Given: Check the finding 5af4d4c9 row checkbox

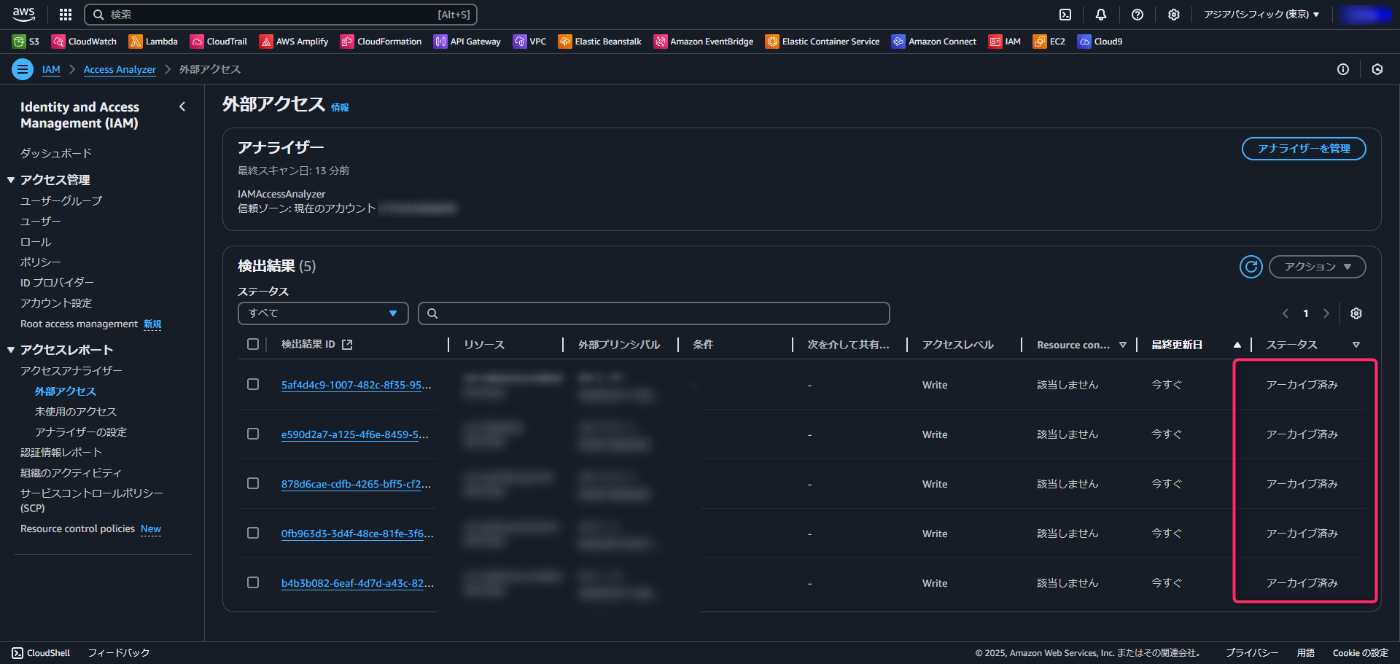Looking at the screenshot, I should [253, 384].
